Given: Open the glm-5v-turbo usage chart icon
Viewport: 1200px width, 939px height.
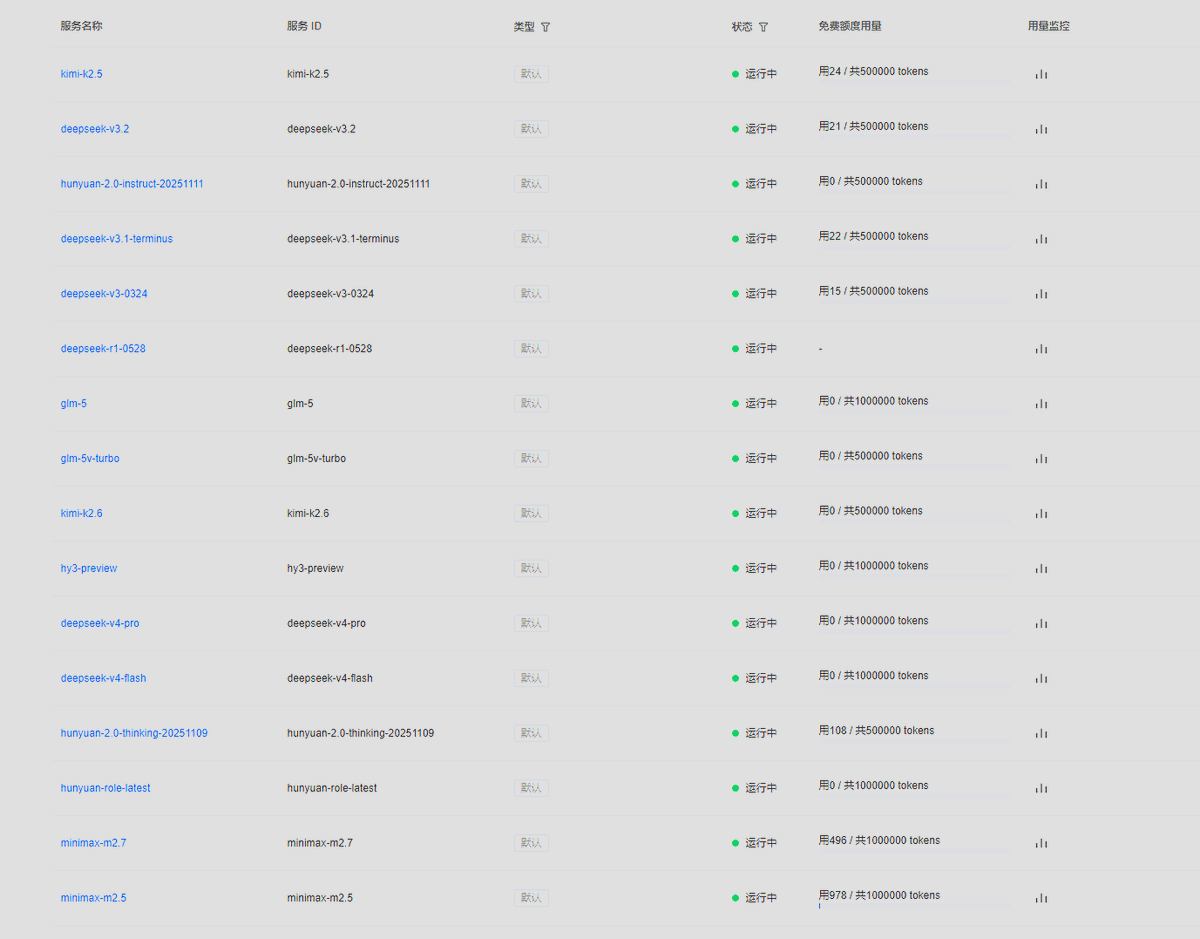Looking at the screenshot, I should (1041, 459).
